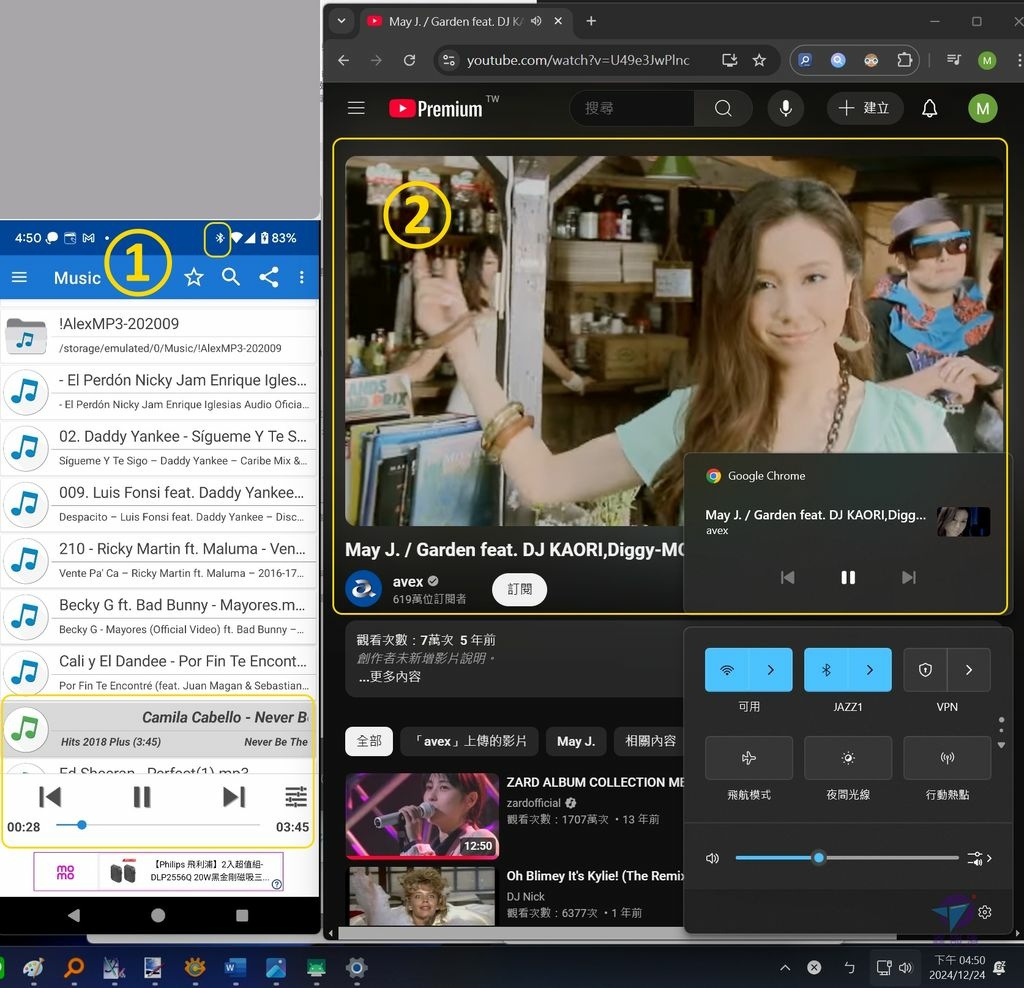Skip to next track in music app

pyautogui.click(x=234, y=796)
